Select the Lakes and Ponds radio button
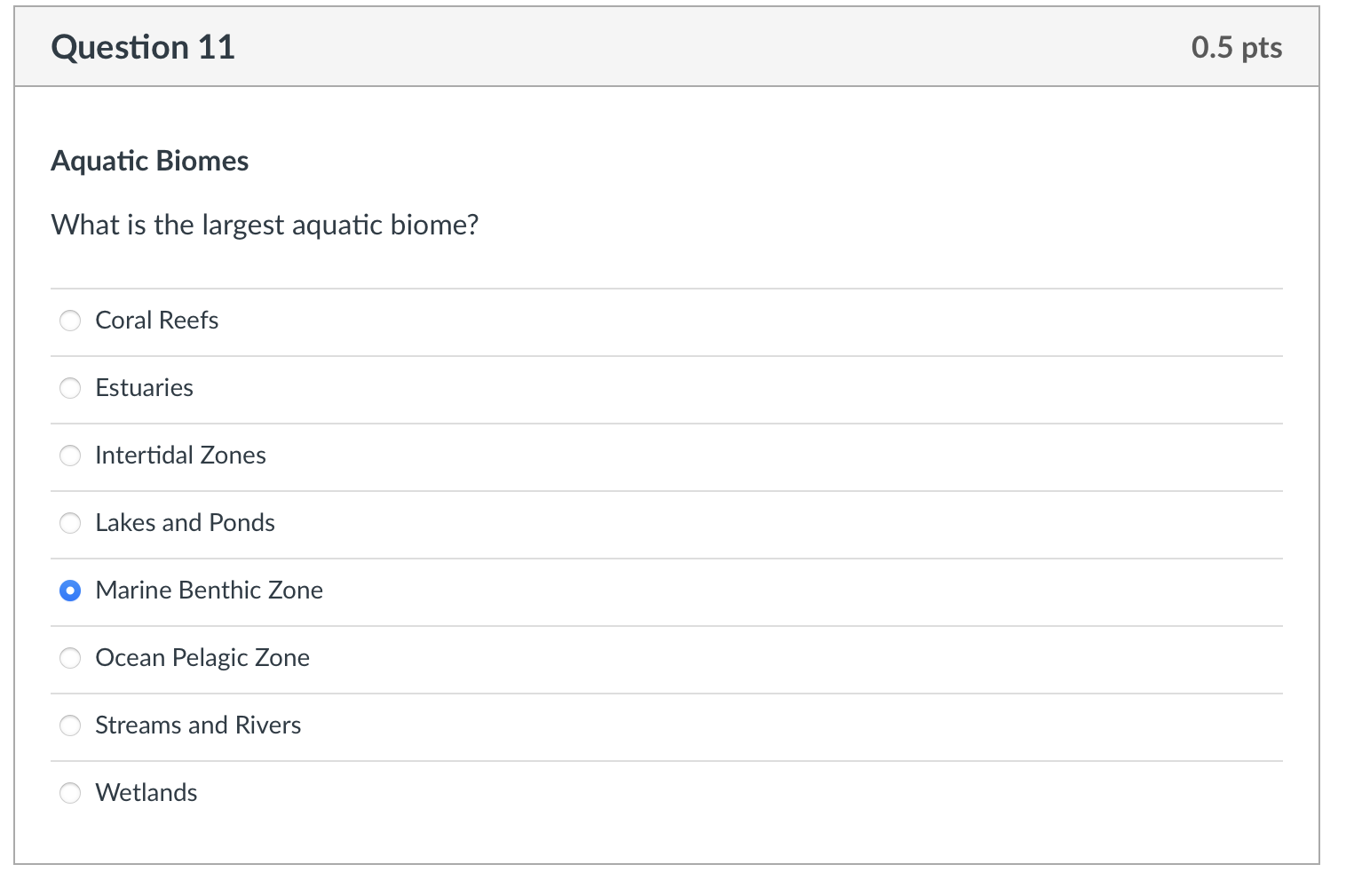 [x=70, y=523]
